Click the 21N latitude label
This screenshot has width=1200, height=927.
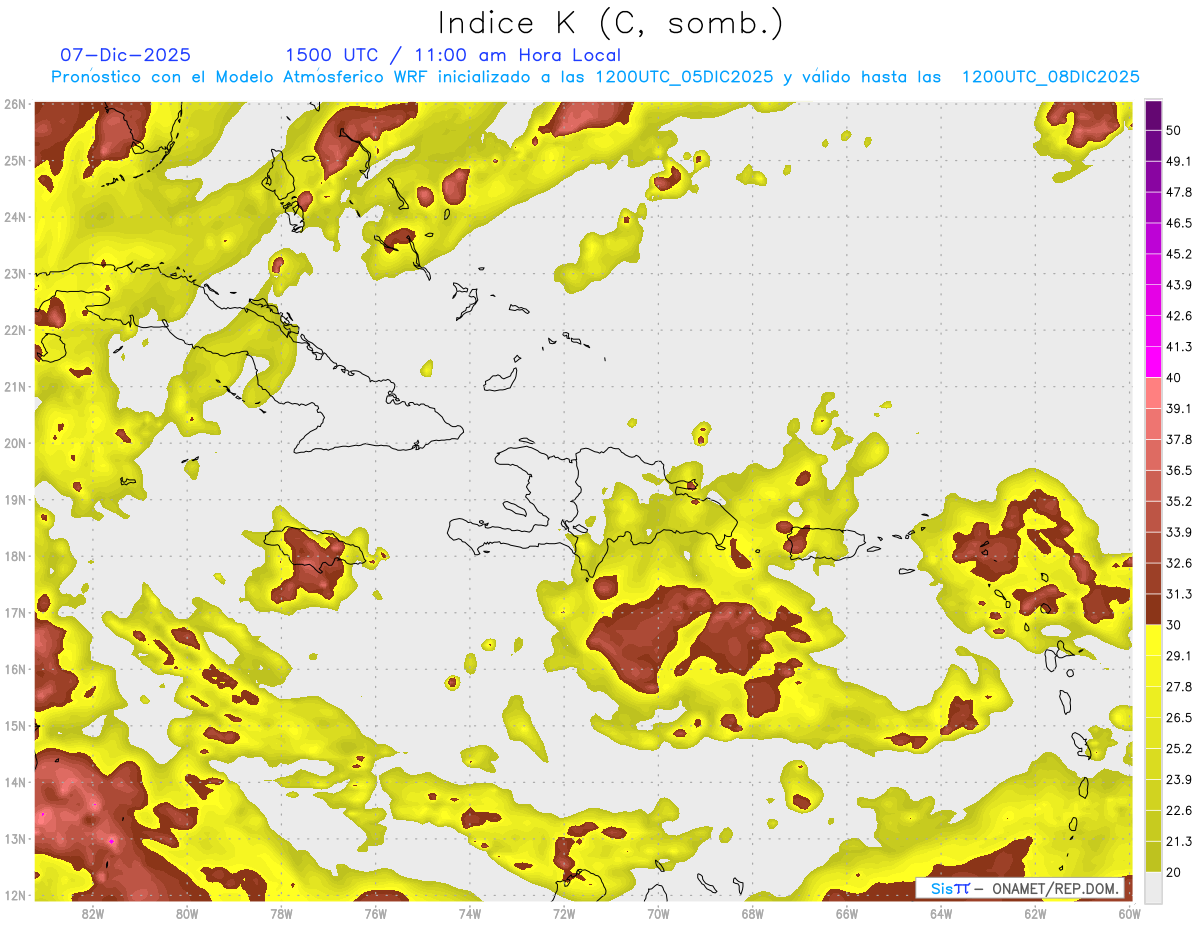tap(15, 387)
